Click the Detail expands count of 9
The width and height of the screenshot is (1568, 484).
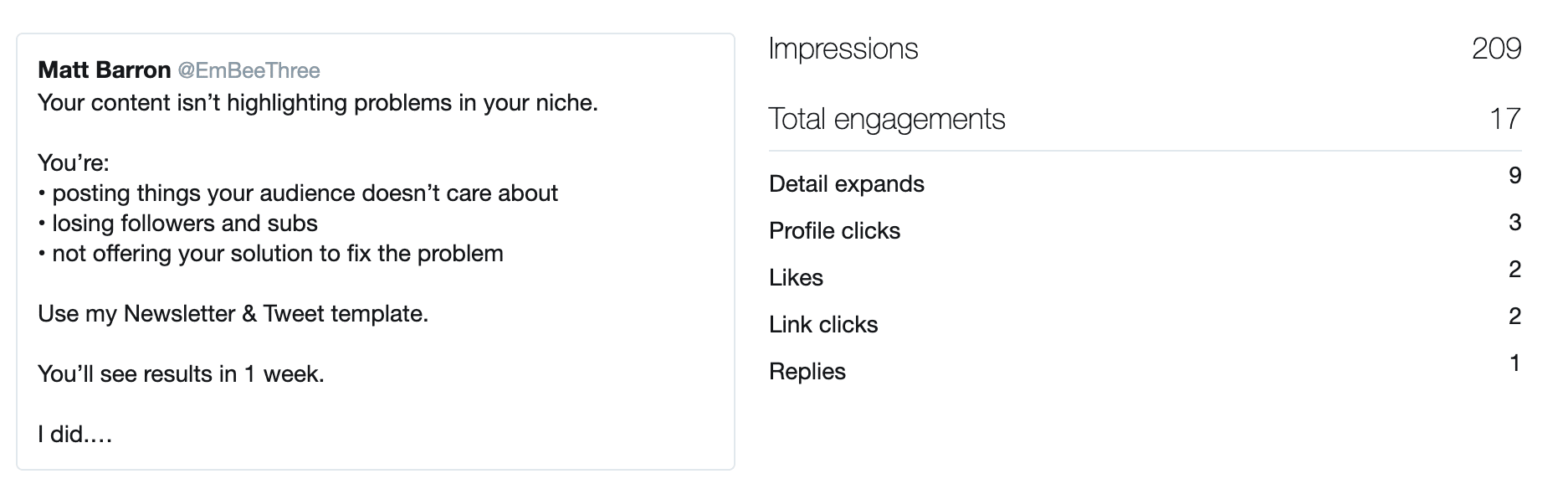1514,176
